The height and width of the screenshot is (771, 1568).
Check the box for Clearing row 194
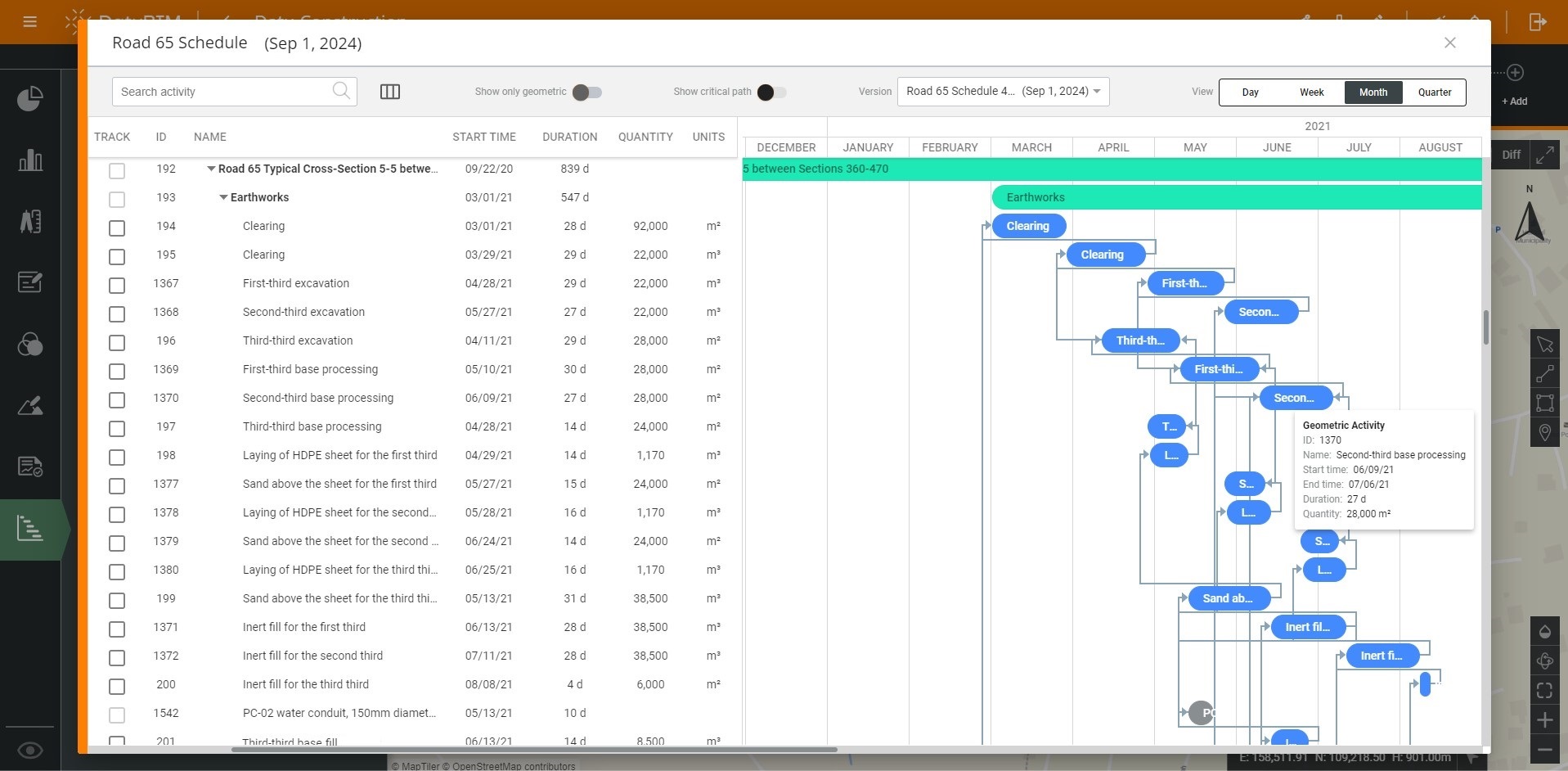pos(117,228)
